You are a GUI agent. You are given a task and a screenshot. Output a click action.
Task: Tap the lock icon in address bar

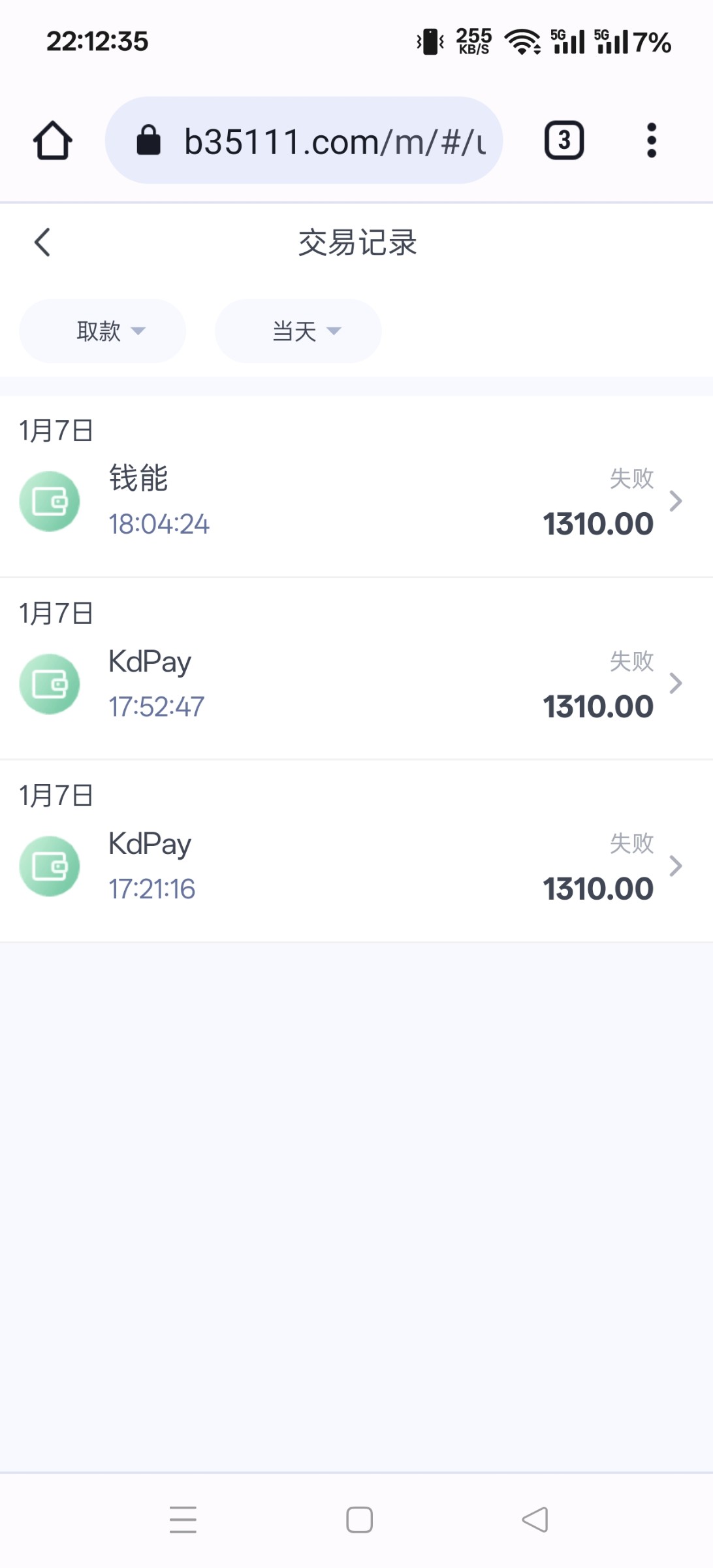coord(148,140)
